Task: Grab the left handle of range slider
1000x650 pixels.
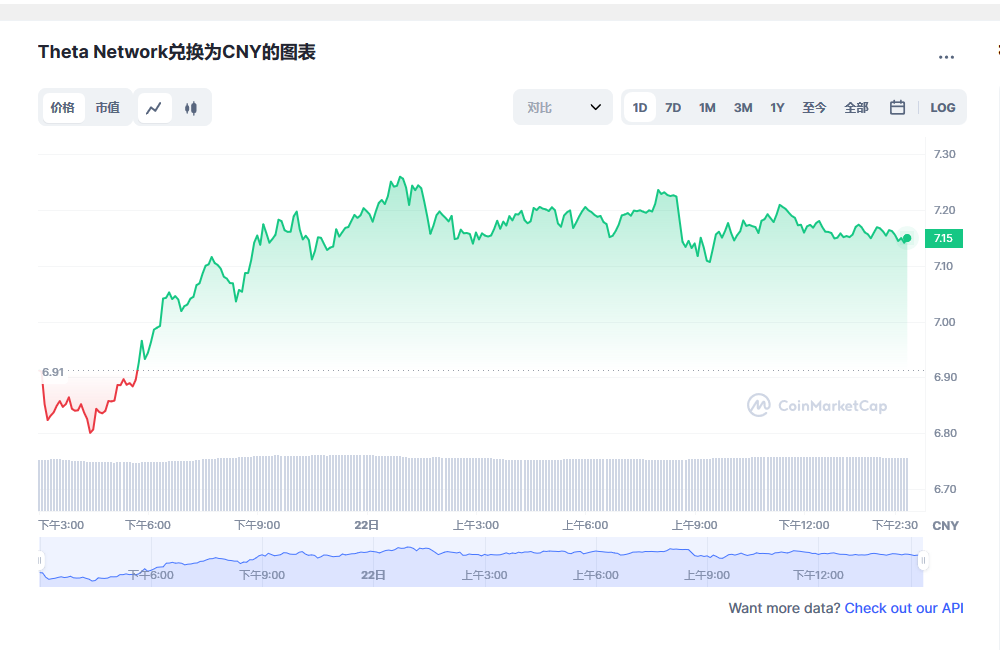Action: pos(40,561)
